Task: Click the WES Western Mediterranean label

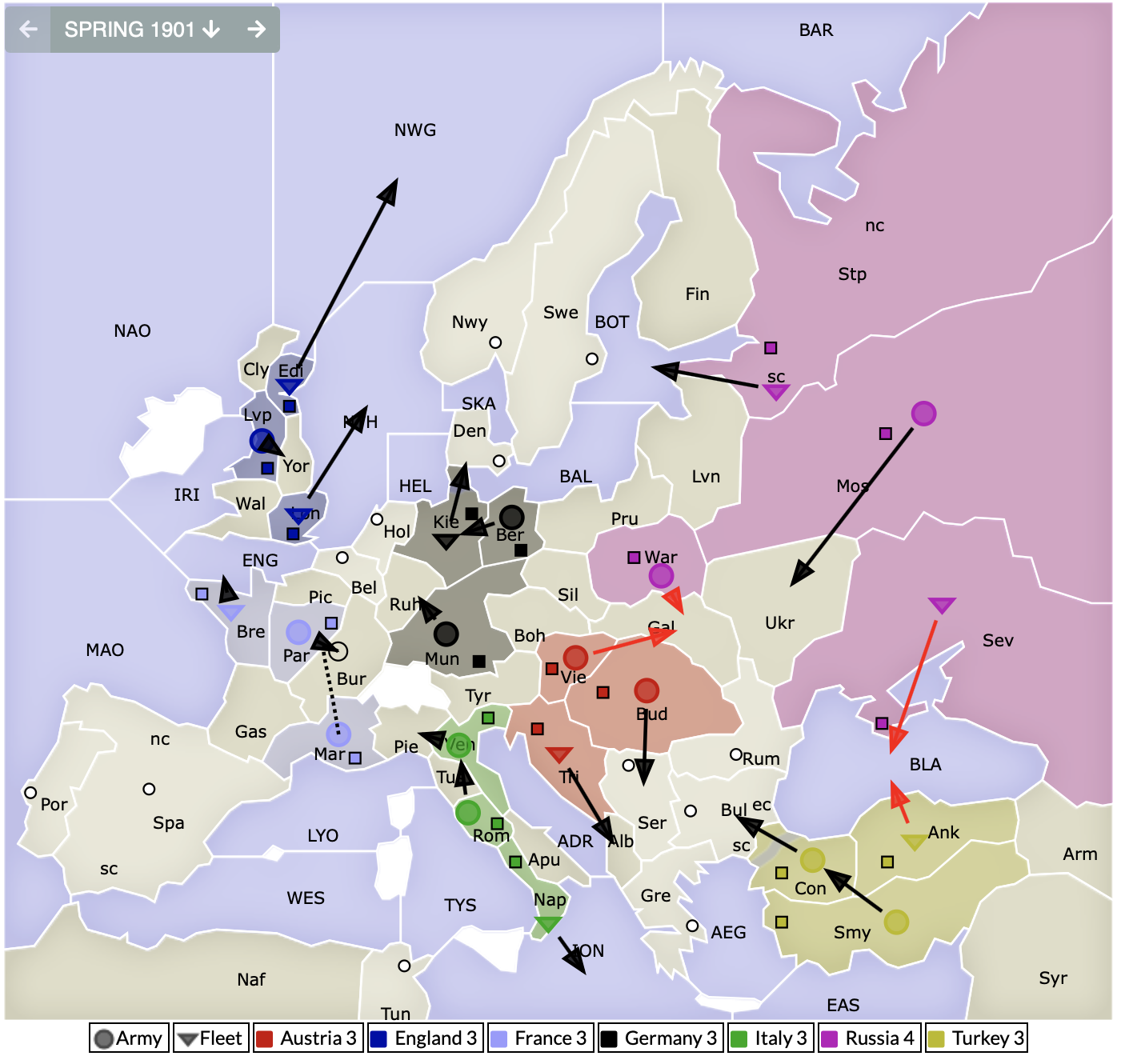Action: pos(306,898)
